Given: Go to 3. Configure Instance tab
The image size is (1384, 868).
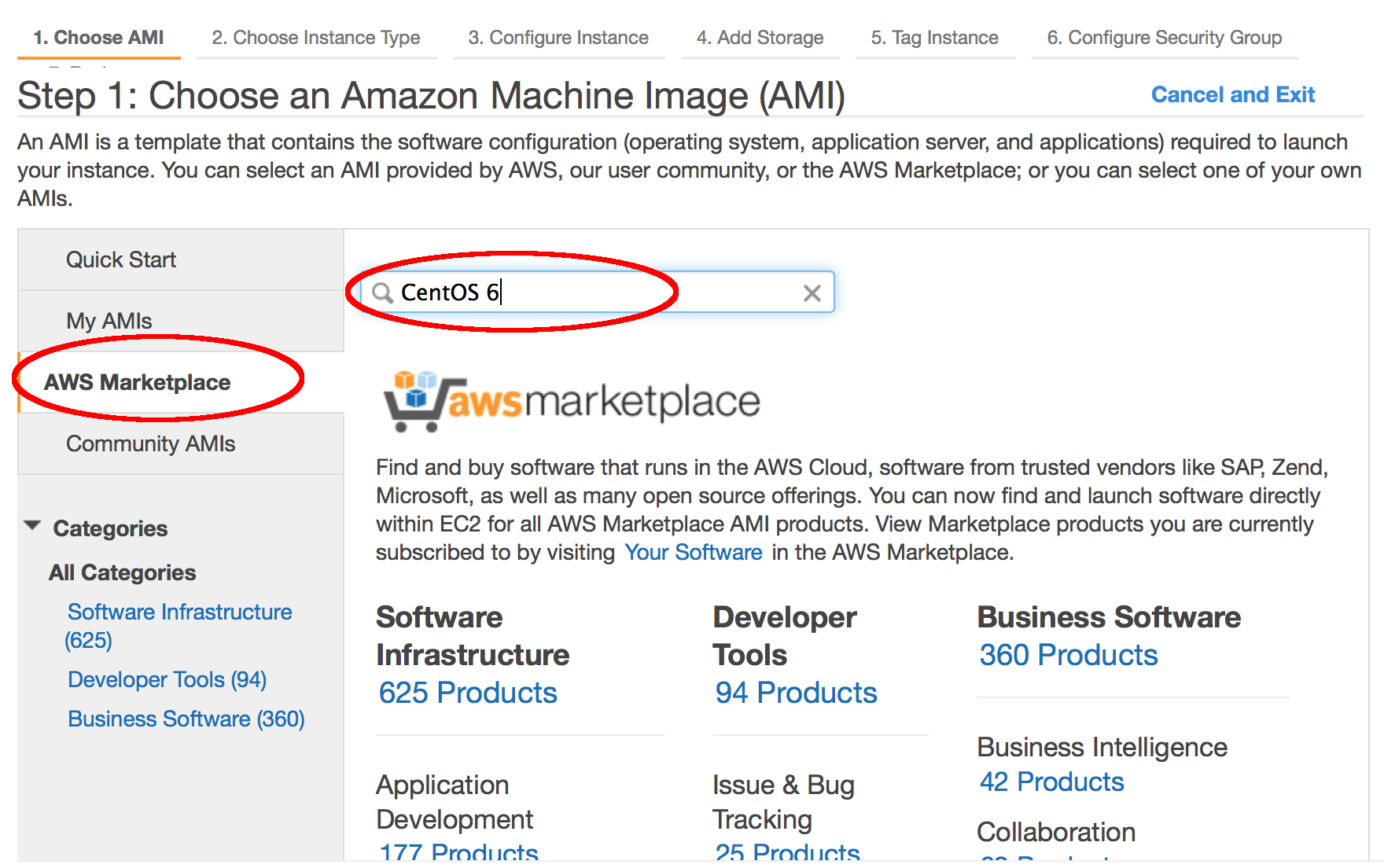Looking at the screenshot, I should point(558,38).
